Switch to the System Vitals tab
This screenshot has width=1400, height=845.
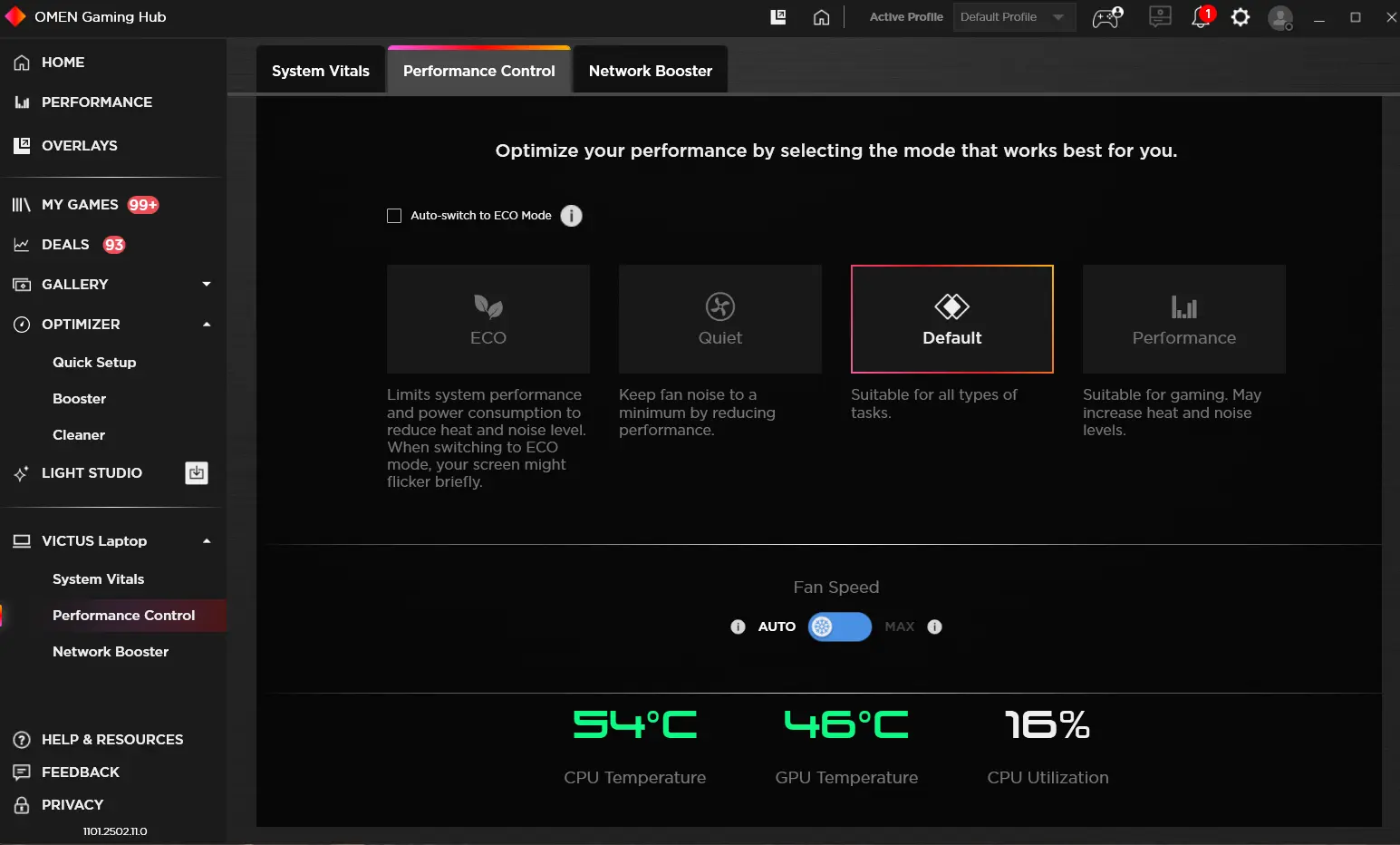pos(321,71)
